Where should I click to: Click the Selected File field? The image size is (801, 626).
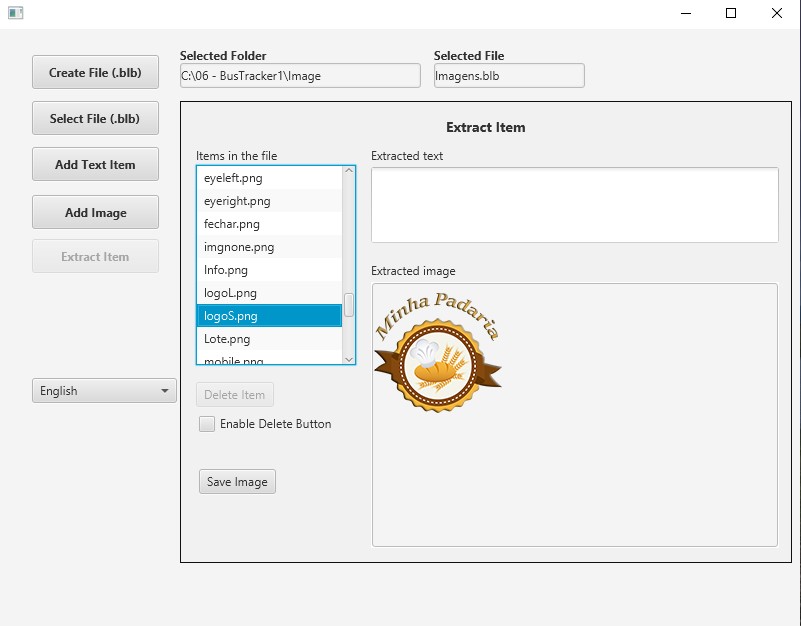click(509, 76)
